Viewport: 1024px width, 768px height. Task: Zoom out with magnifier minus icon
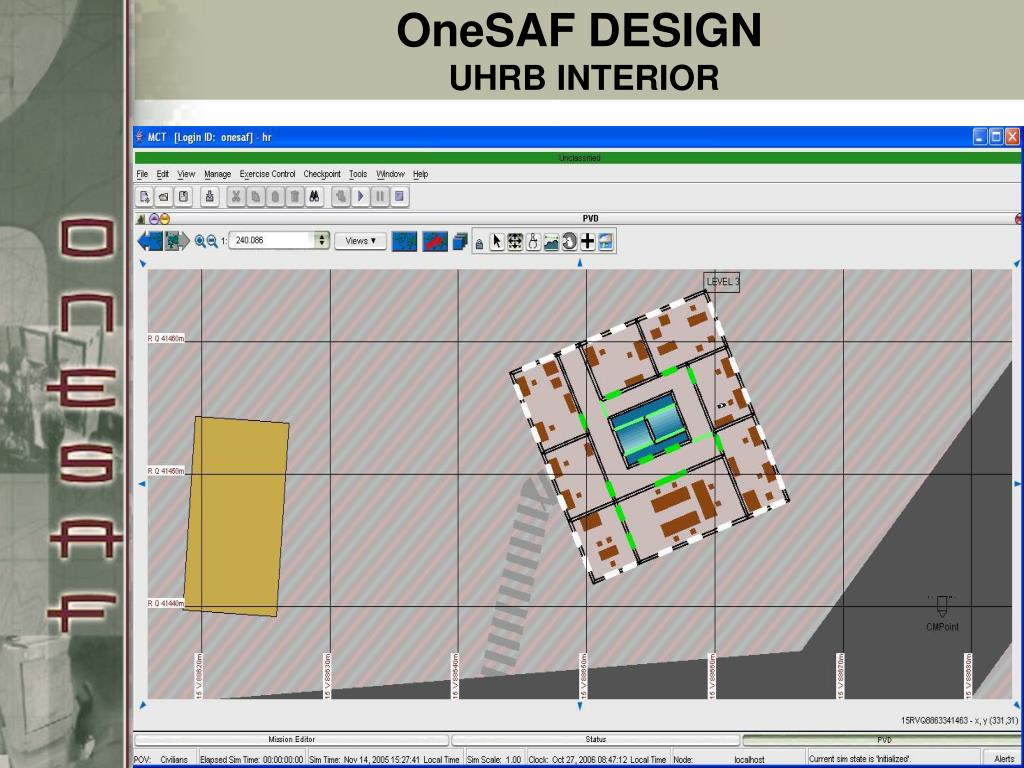point(212,241)
